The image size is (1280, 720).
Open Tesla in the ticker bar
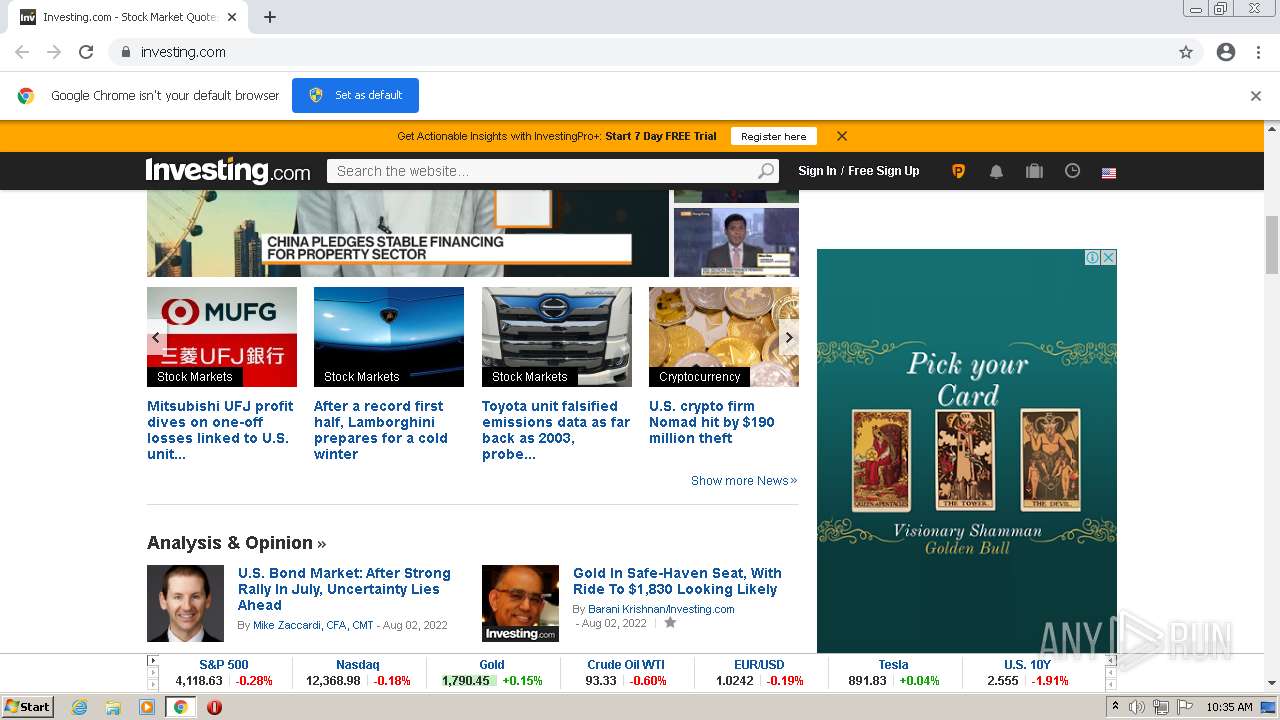point(893,664)
